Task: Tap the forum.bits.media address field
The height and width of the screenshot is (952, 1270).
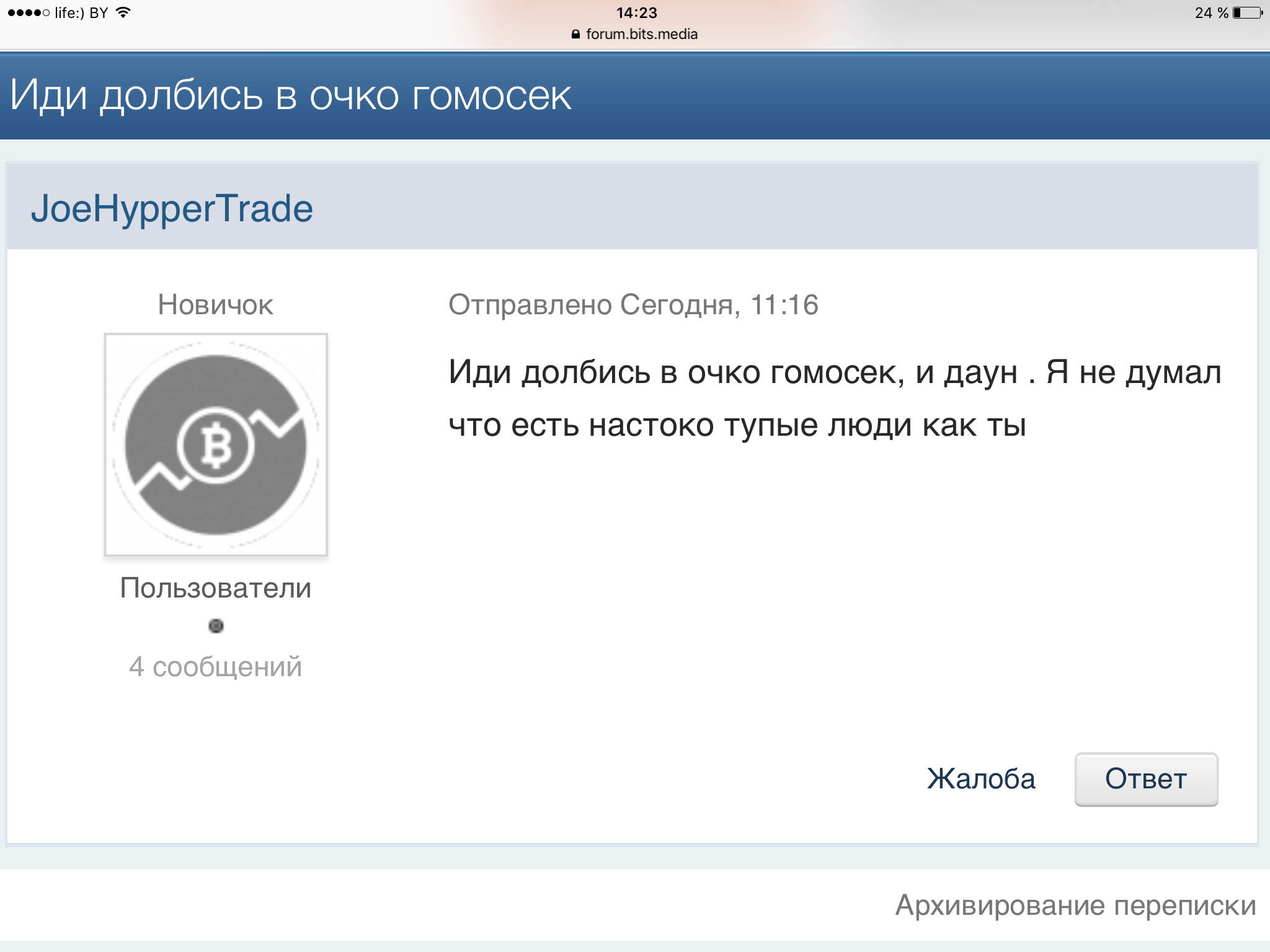Action: click(x=641, y=34)
